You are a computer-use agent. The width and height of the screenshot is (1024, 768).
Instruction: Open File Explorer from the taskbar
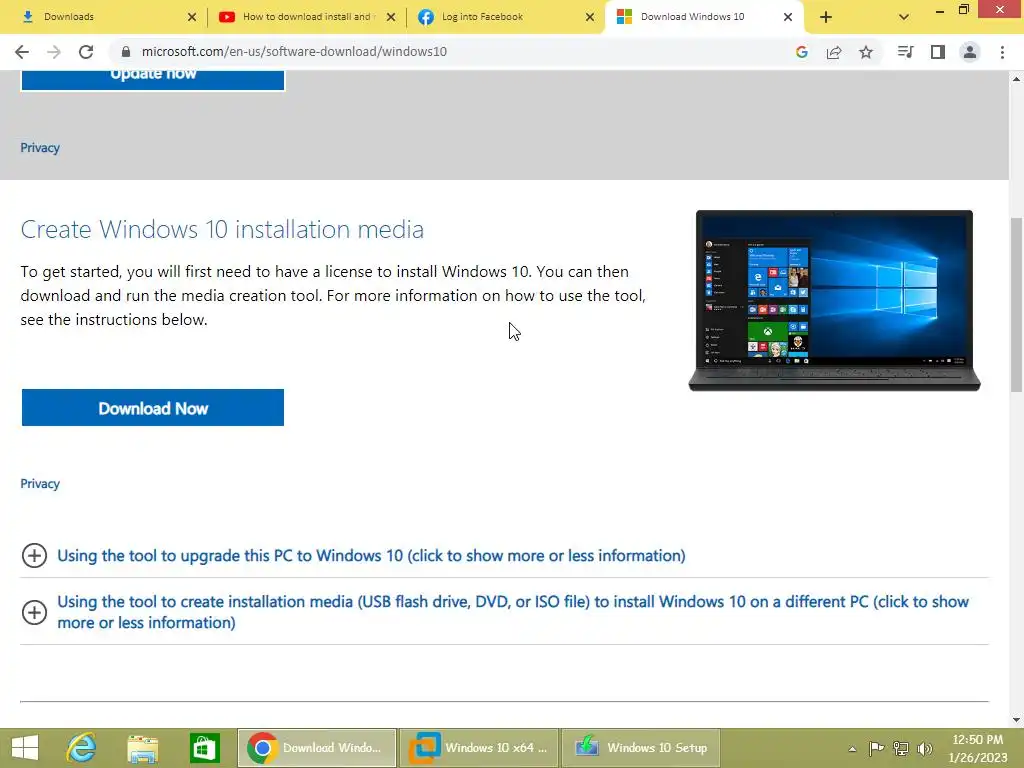(143, 748)
